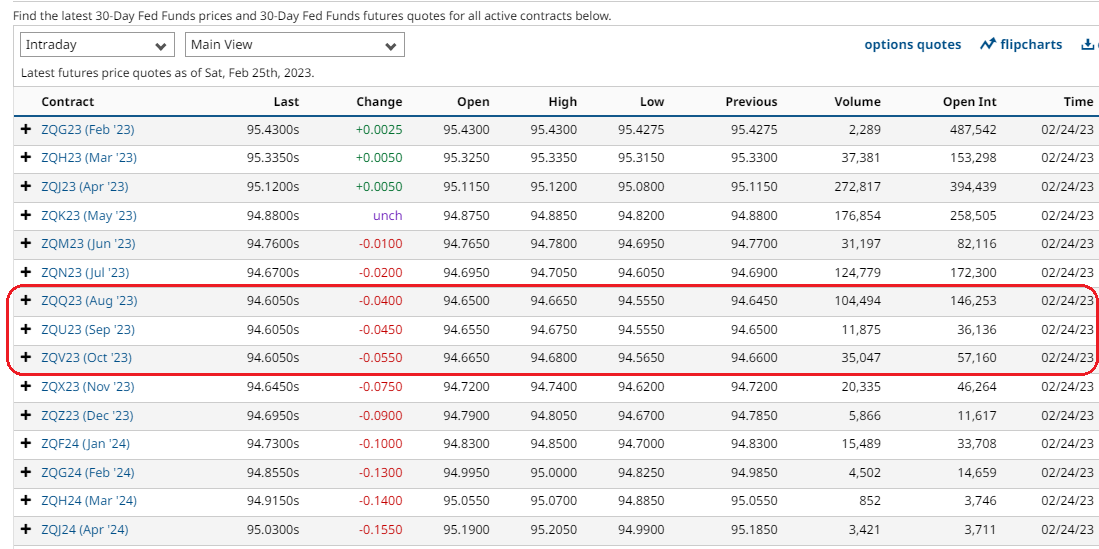Click plus icon beside ZQJ24 (Apr '24)

pyautogui.click(x=26, y=529)
